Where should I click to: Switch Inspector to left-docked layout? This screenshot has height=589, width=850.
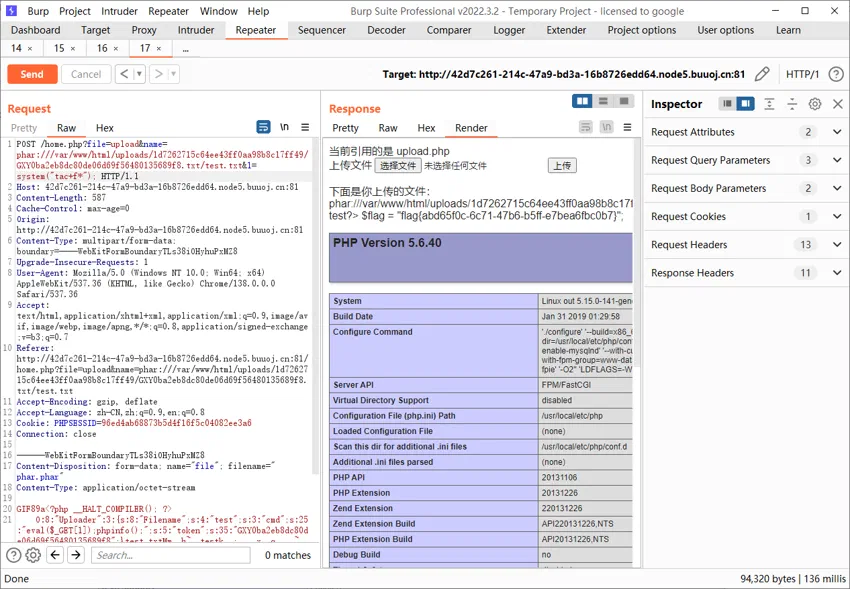pyautogui.click(x=727, y=103)
